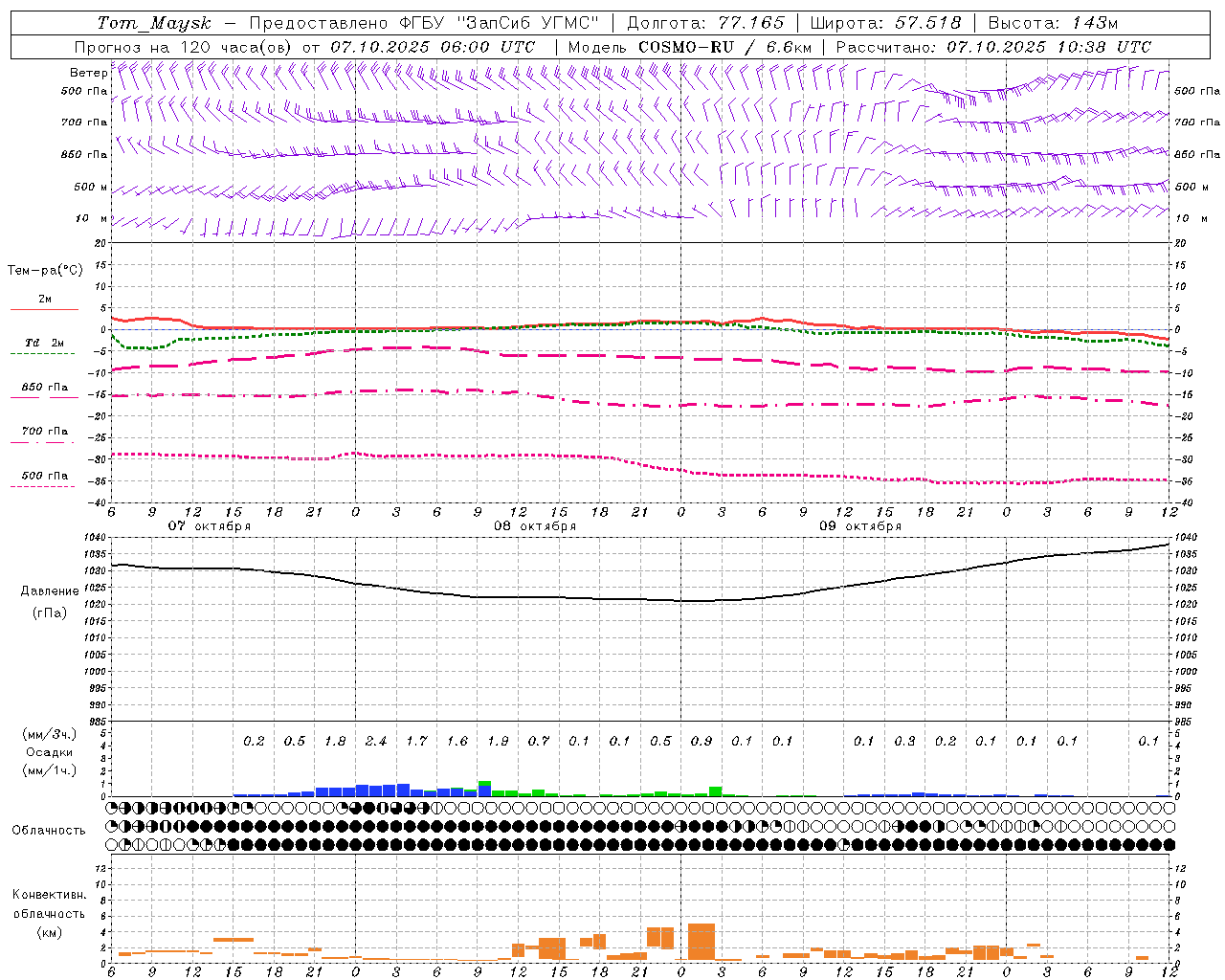Click Рассчитано: 07.10.2025 10:38 UTC timestamp
This screenshot has width=1225, height=980.
[993, 47]
